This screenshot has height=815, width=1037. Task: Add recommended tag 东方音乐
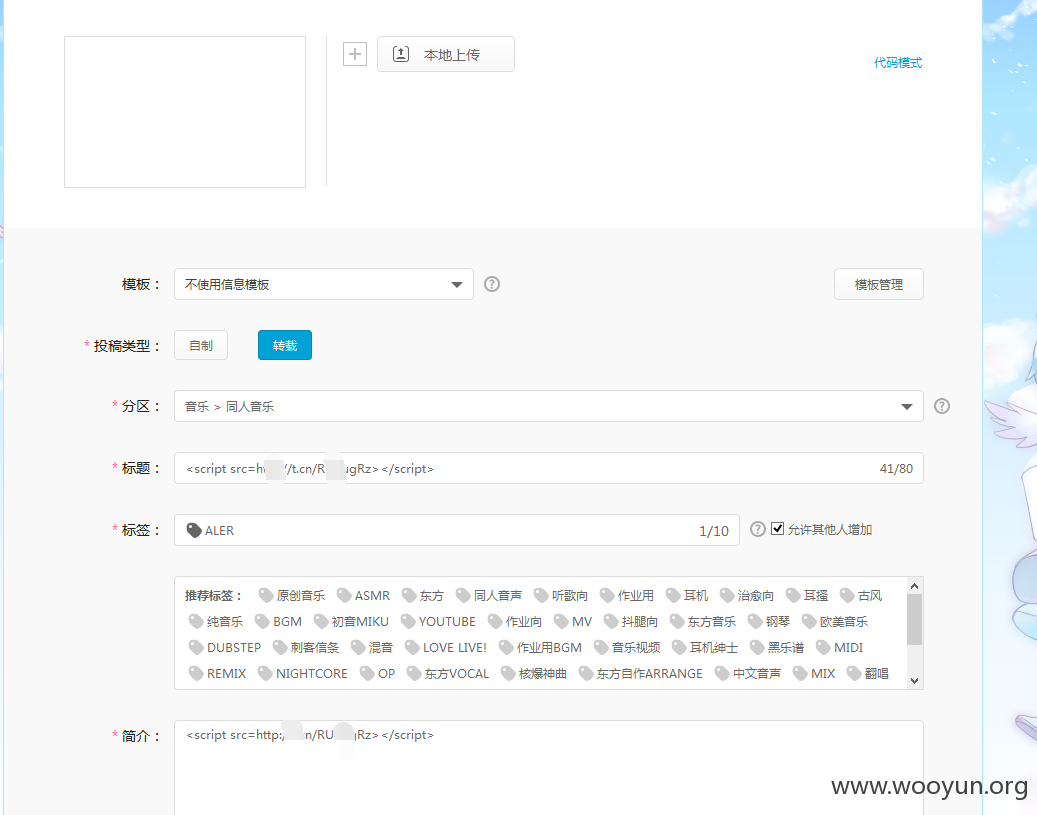pyautogui.click(x=702, y=621)
